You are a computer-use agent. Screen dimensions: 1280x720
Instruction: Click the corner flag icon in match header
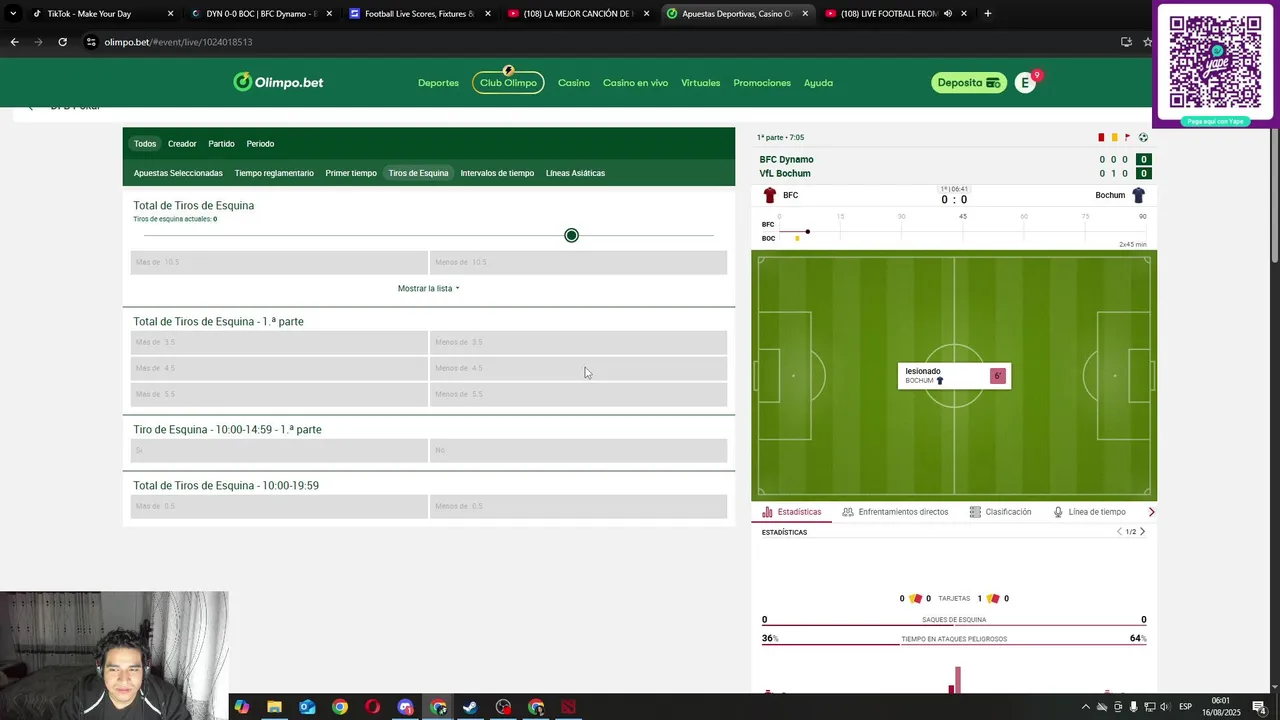1128,137
